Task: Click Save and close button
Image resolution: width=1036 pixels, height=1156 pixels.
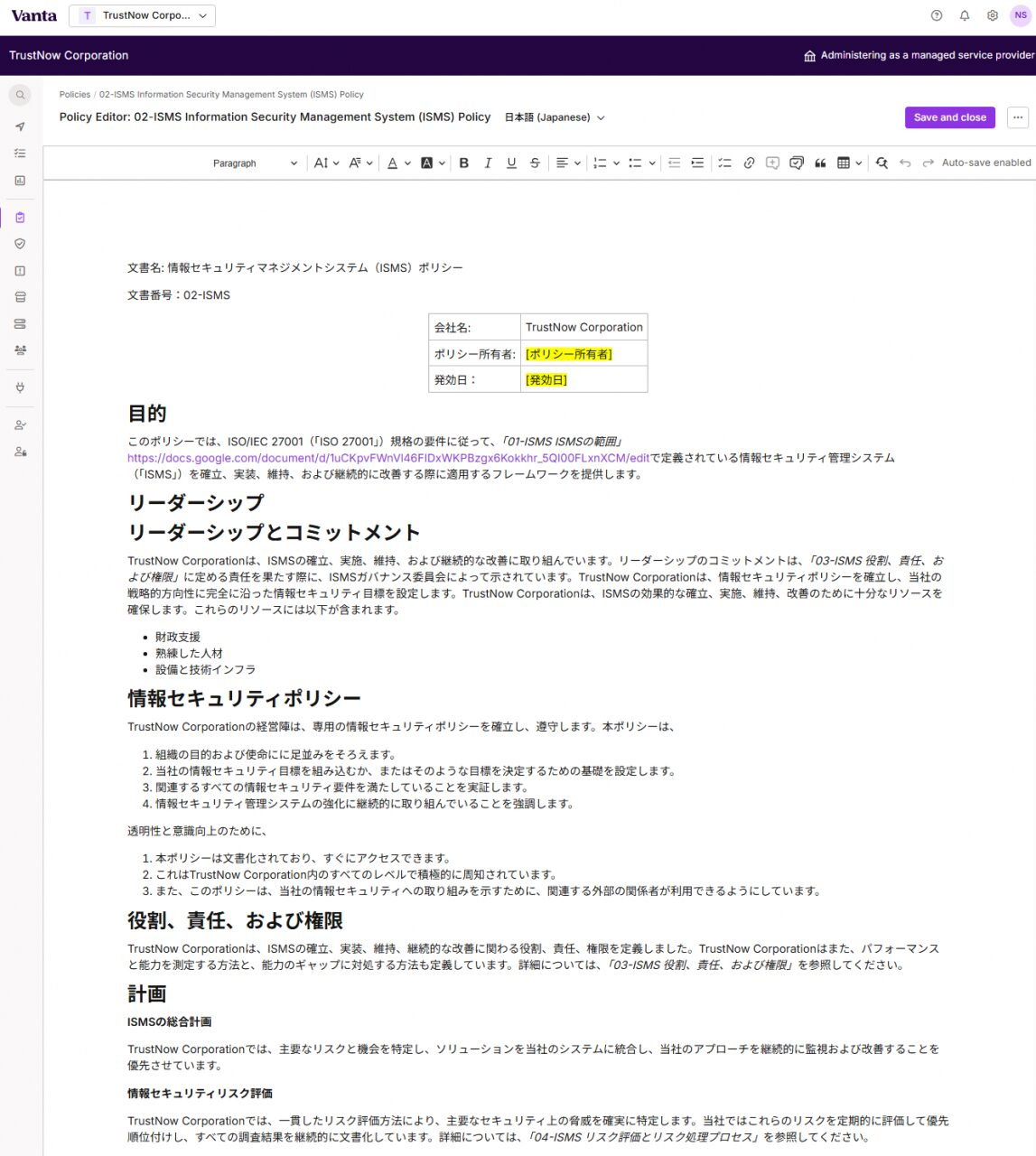Action: (950, 117)
